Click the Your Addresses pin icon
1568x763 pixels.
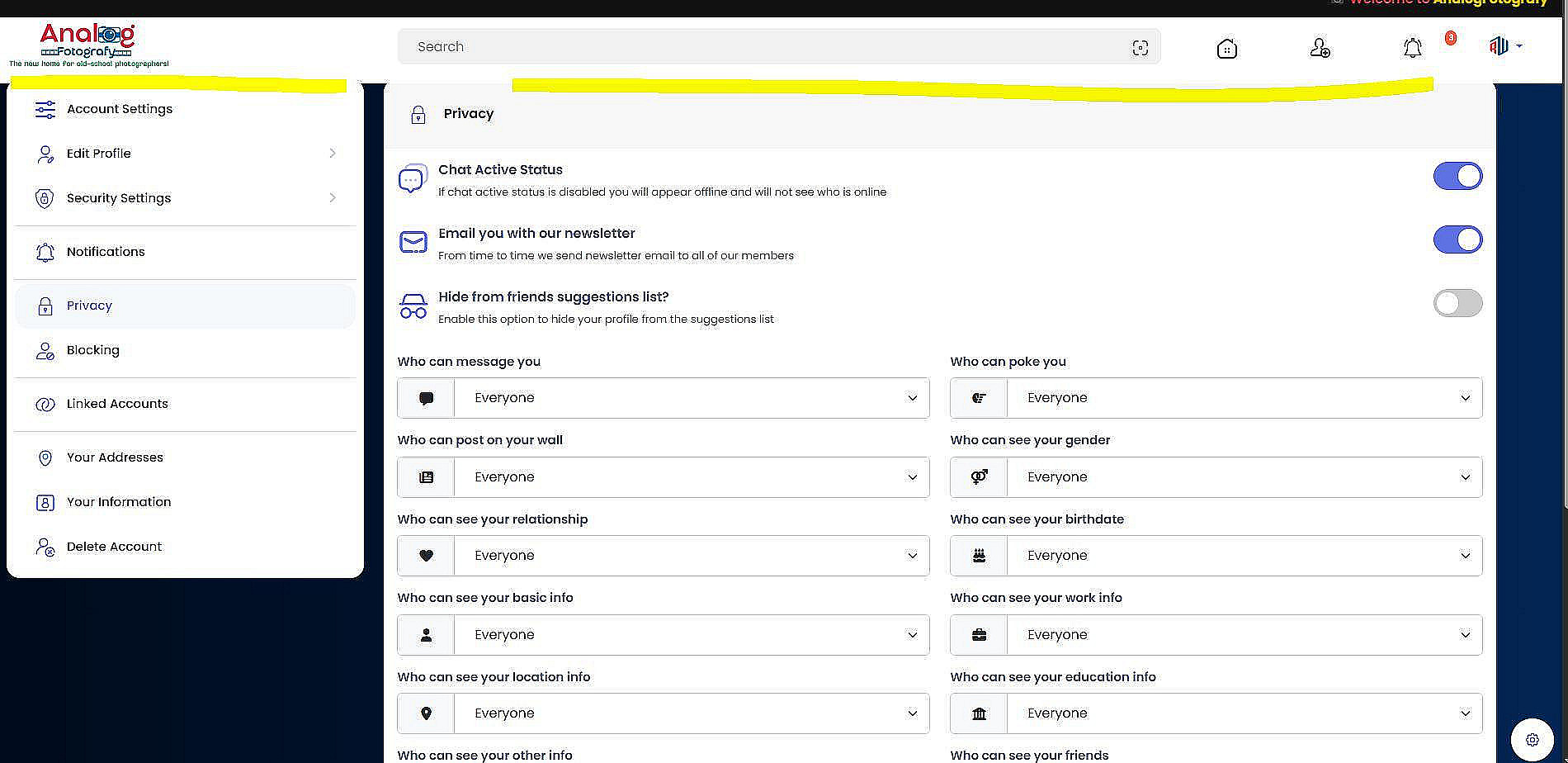(x=45, y=457)
